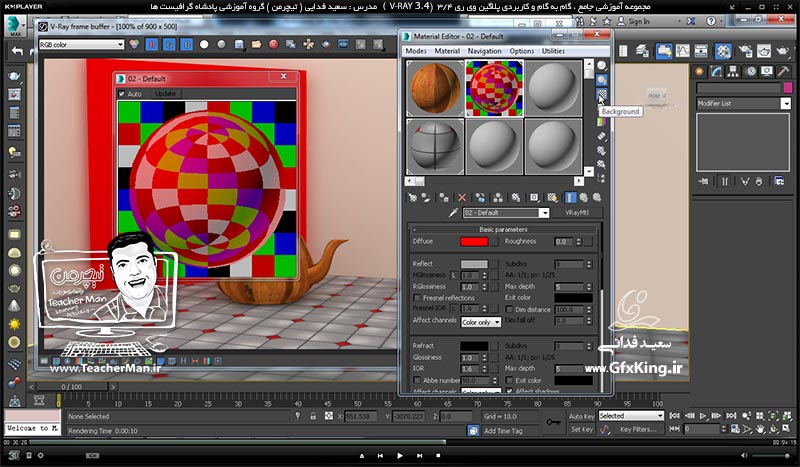
Task: Click the L lock button beside HGlossiness
Action: pyautogui.click(x=453, y=275)
